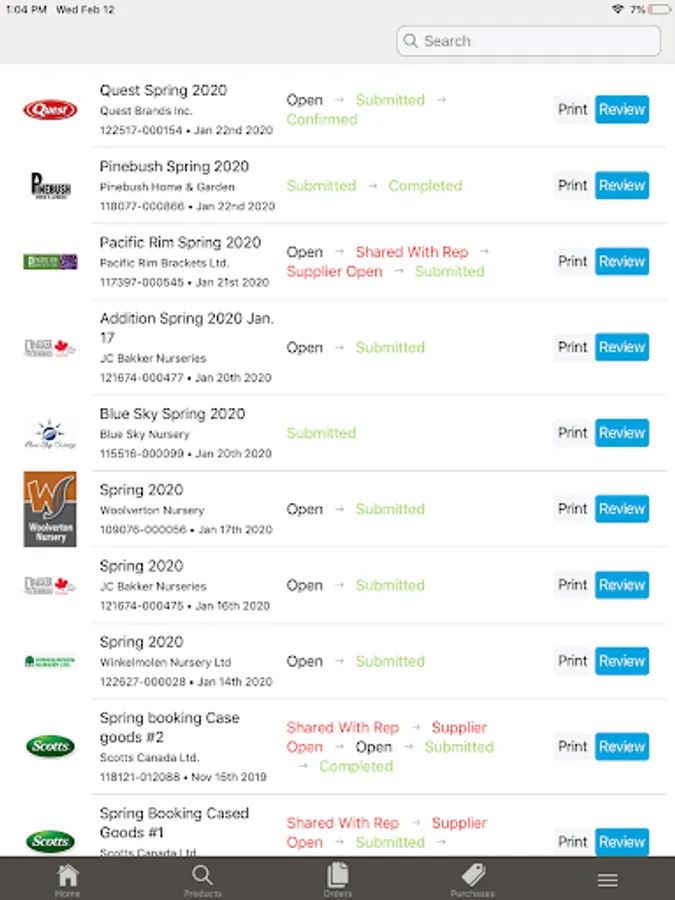Viewport: 675px width, 900px height.
Task: Review the Woolverton Nursery Spring 2020 order
Action: (622, 509)
